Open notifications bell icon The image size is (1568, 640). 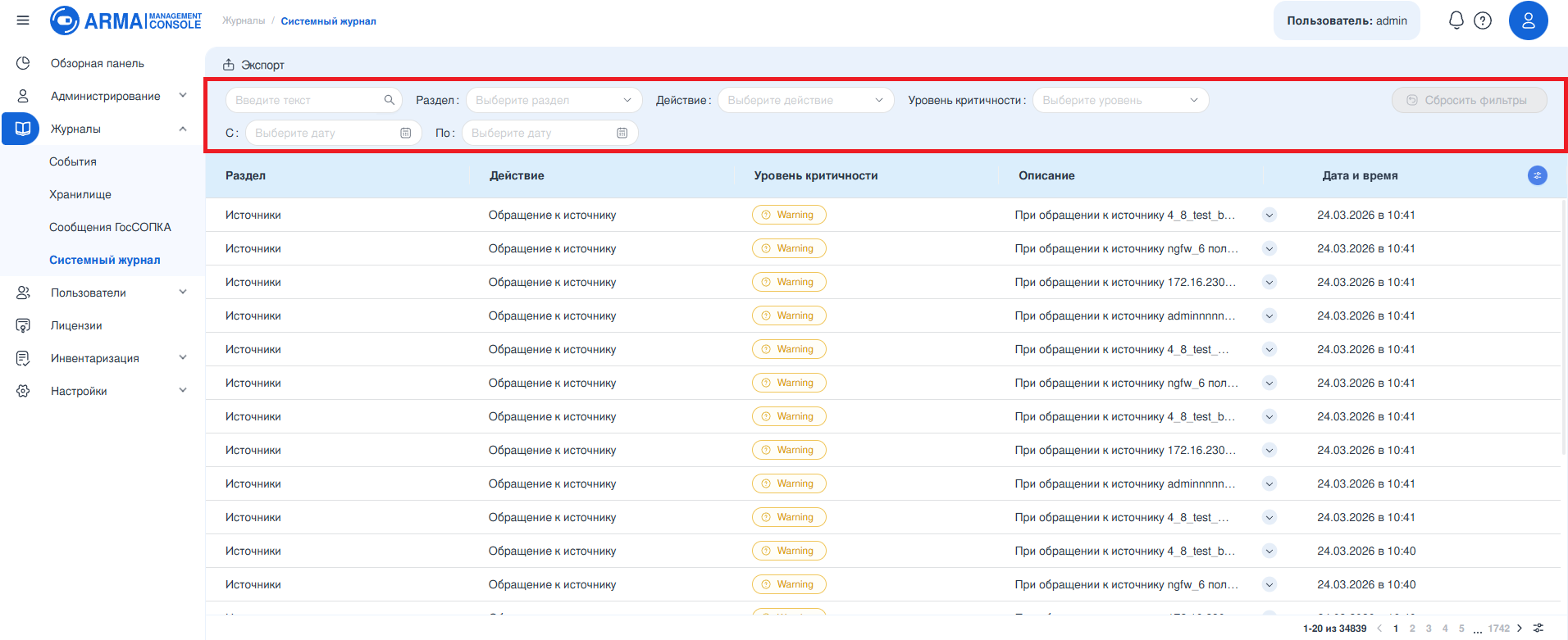point(1456,20)
